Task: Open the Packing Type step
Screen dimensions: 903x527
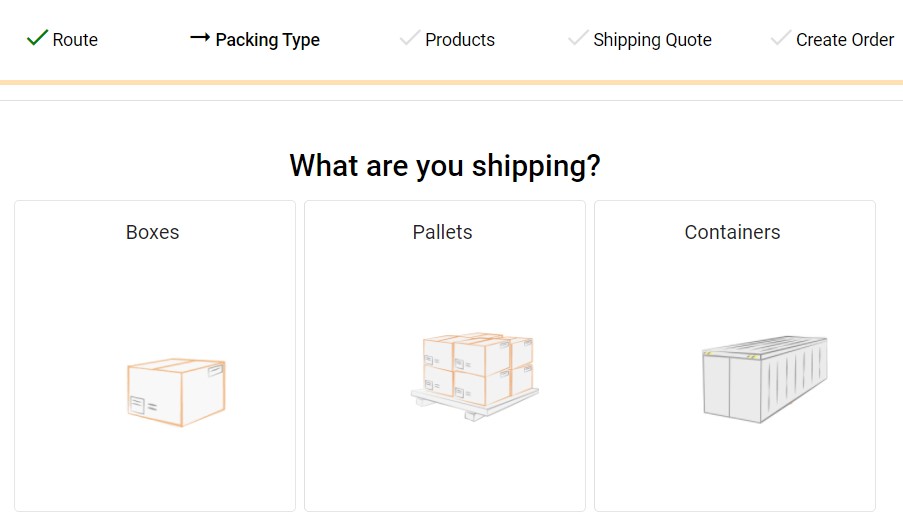Action: tap(267, 40)
